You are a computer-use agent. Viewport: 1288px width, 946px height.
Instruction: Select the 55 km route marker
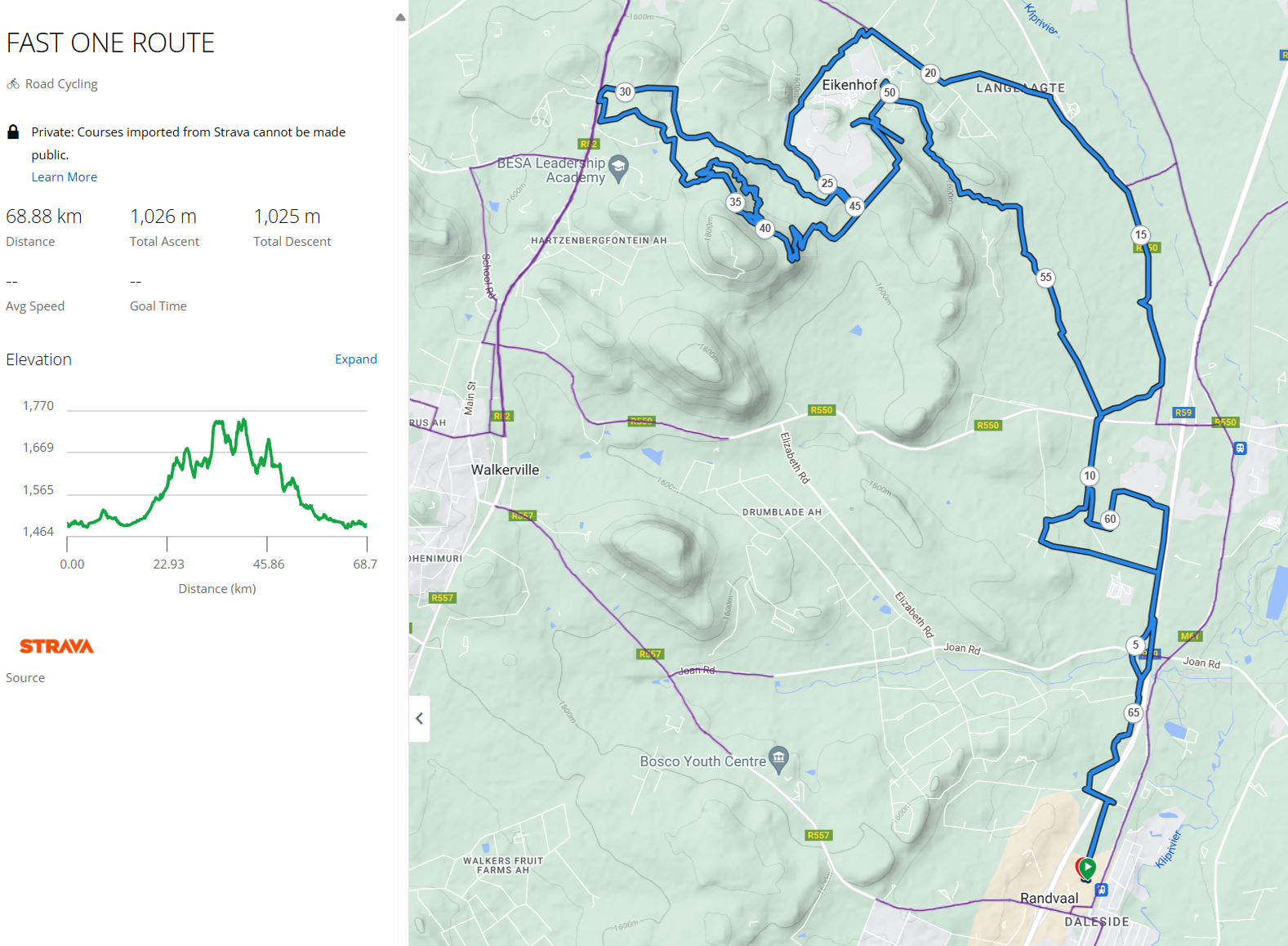pyautogui.click(x=1045, y=277)
